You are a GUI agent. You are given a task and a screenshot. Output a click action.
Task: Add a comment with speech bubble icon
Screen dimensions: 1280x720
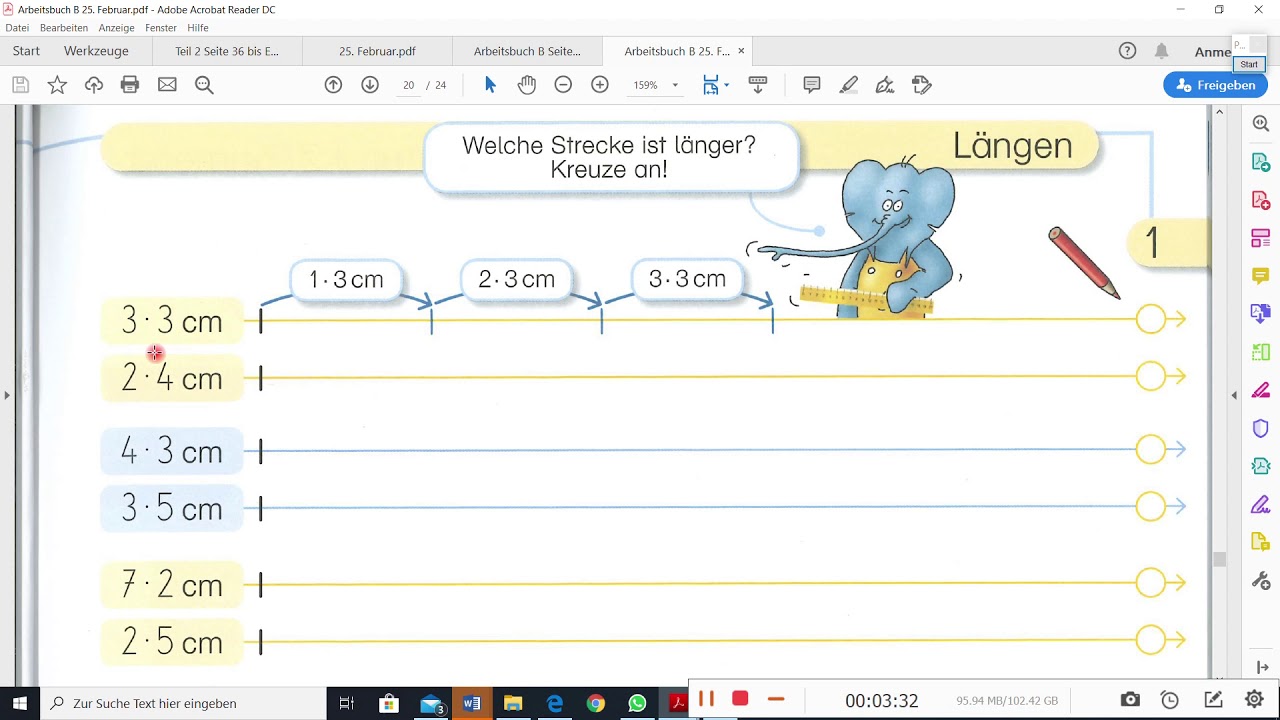pos(812,85)
